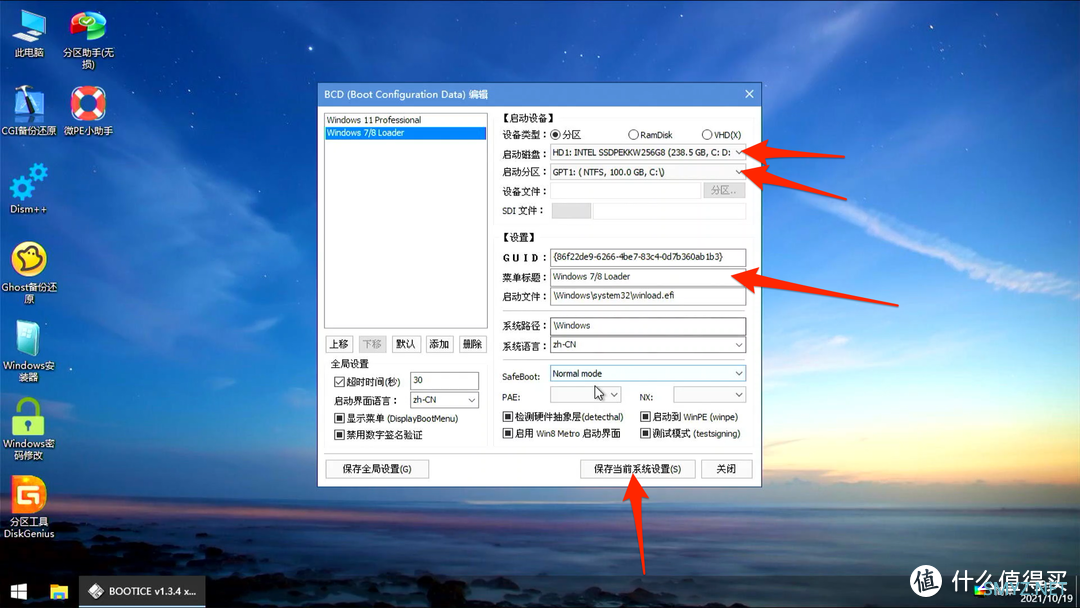Click the disabled 分区.. button beside 设备文件

(724, 191)
